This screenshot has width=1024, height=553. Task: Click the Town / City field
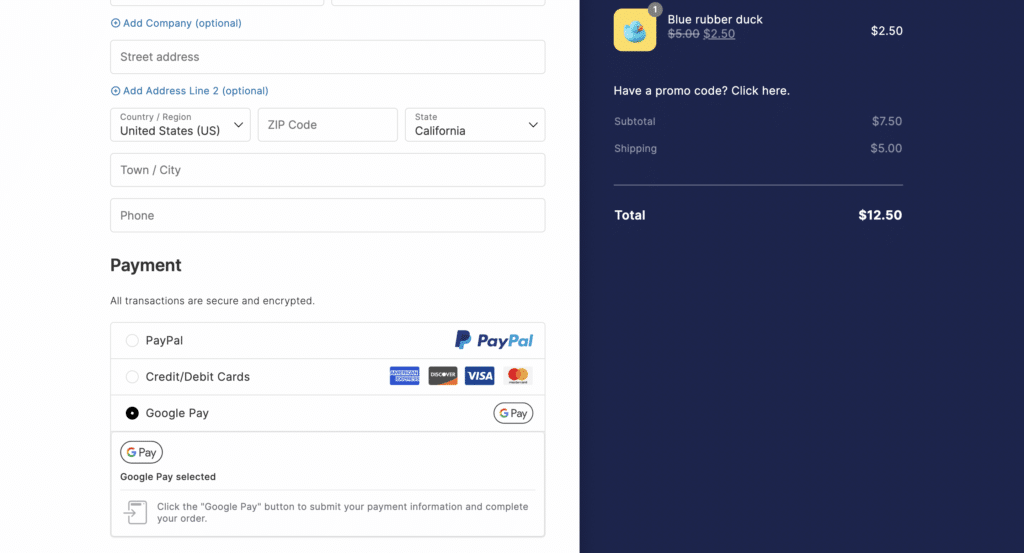pos(327,170)
